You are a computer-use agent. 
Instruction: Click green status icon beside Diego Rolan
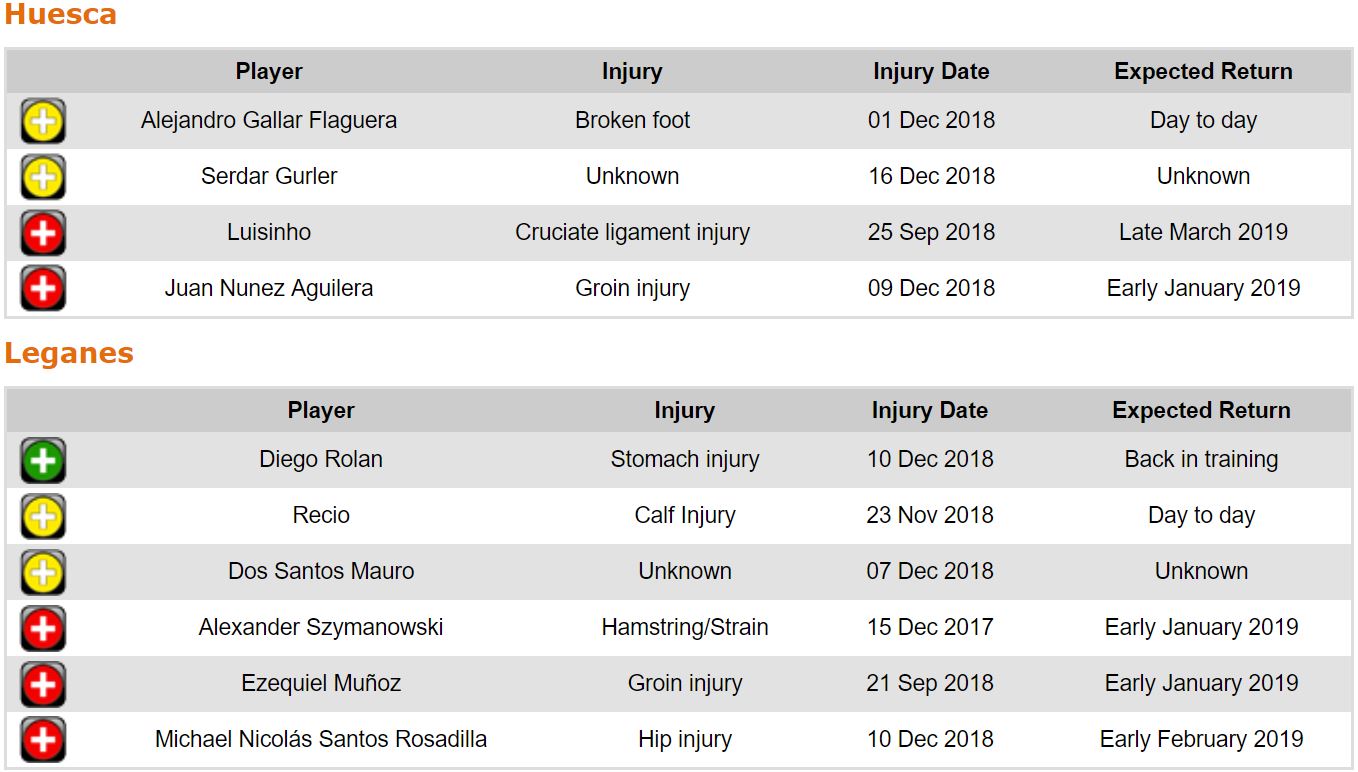pyautogui.click(x=43, y=461)
